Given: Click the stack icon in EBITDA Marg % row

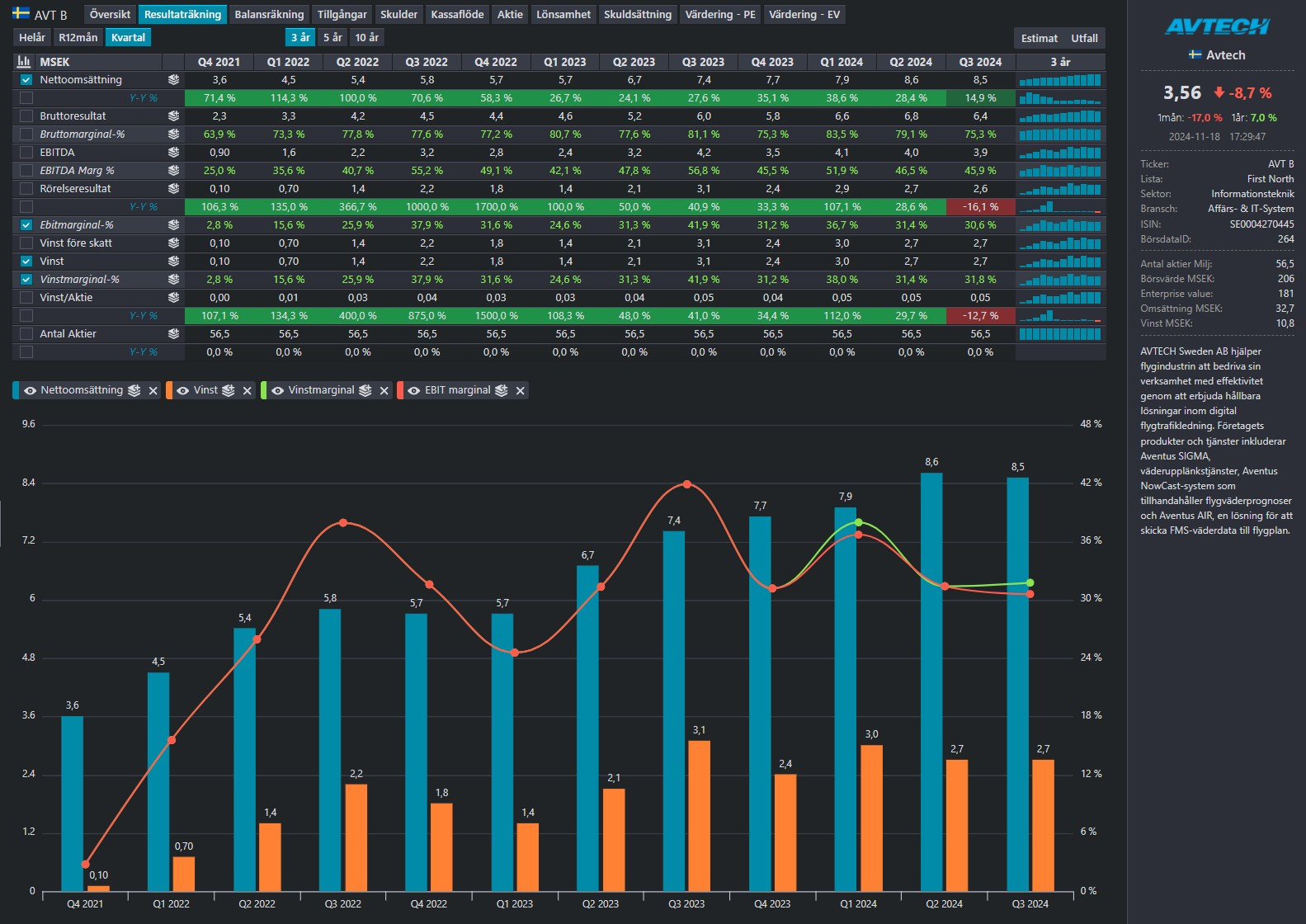Looking at the screenshot, I should click(173, 171).
